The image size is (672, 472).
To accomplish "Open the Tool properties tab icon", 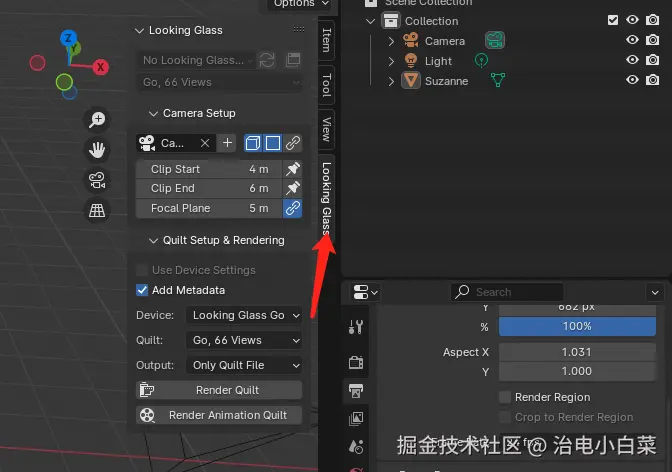I will pos(356,327).
